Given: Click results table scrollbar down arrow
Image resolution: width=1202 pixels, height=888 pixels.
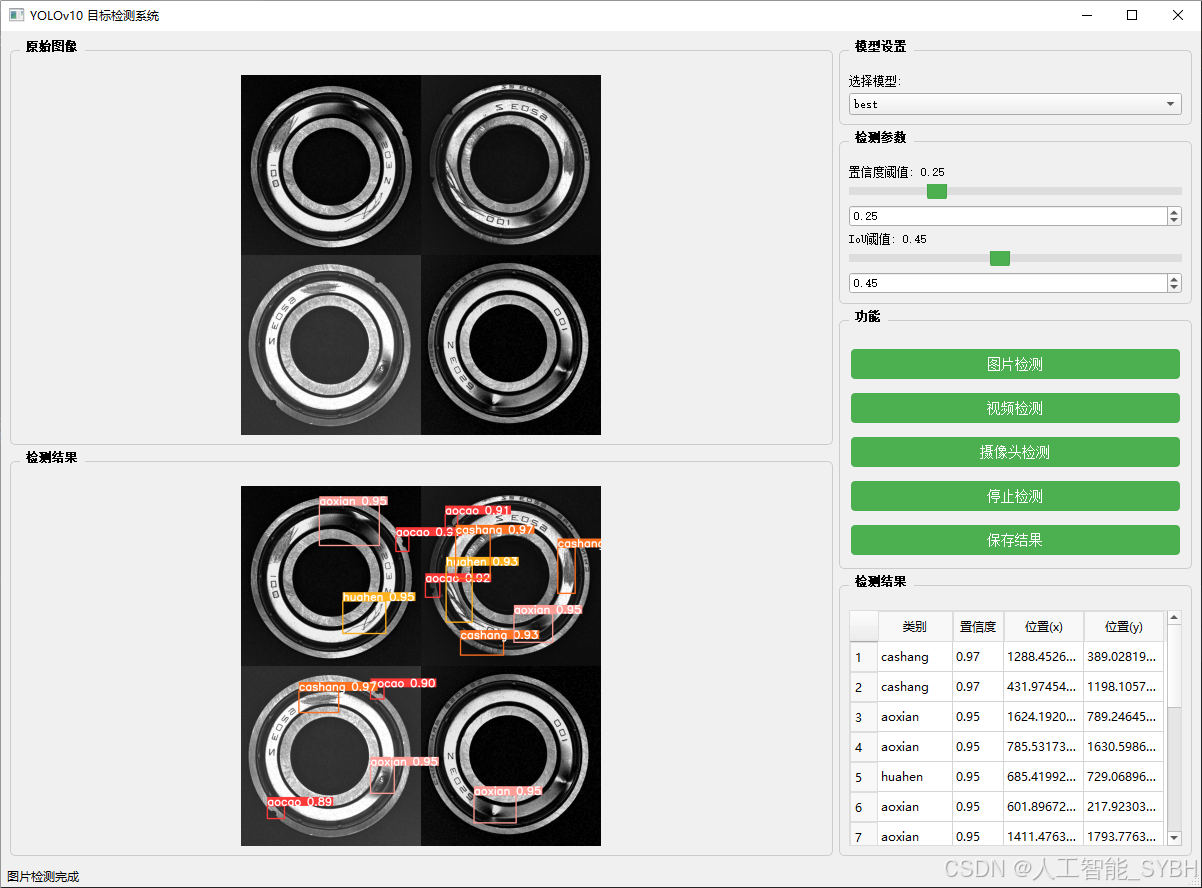Looking at the screenshot, I should click(x=1174, y=837).
